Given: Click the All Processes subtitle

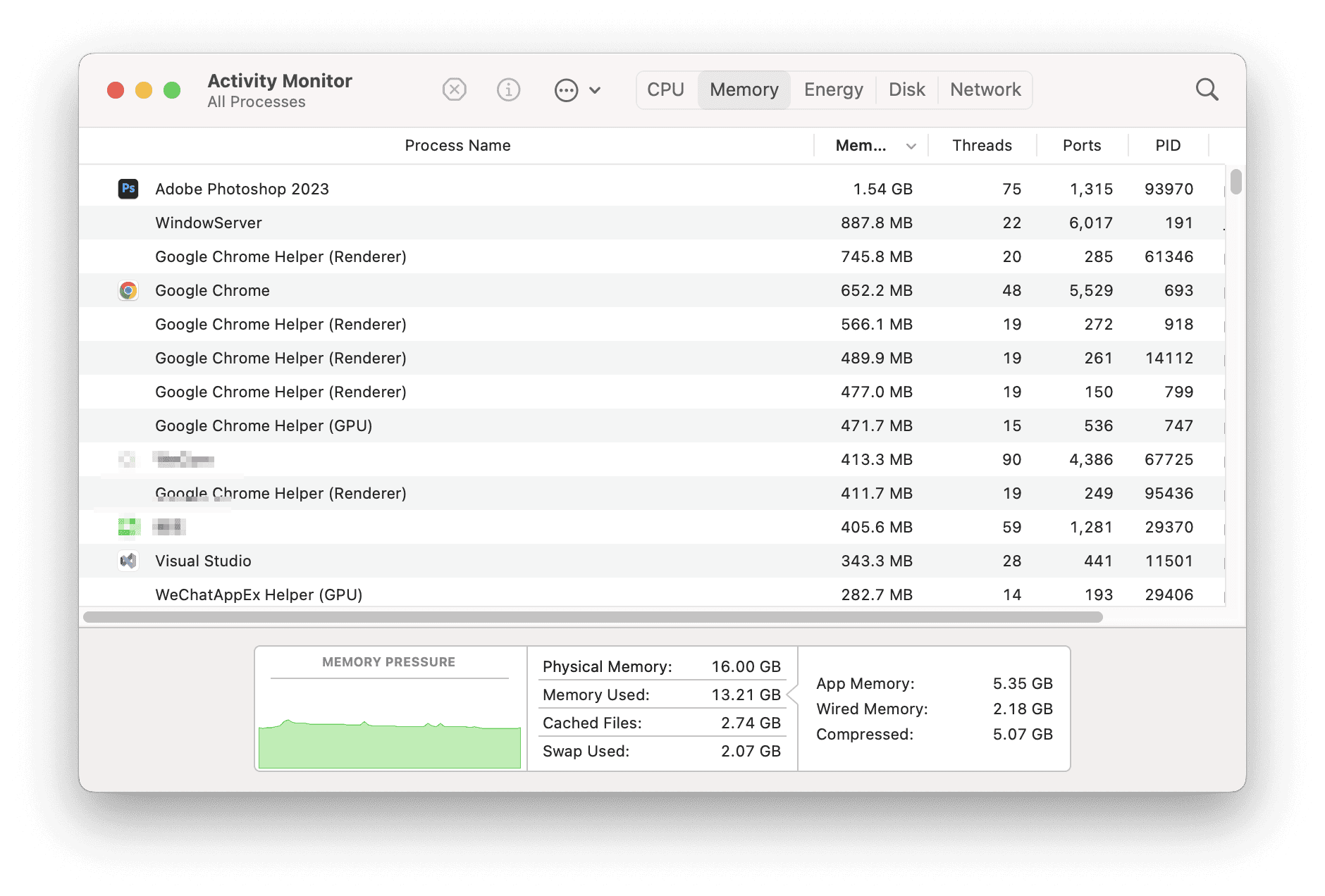Looking at the screenshot, I should [257, 102].
